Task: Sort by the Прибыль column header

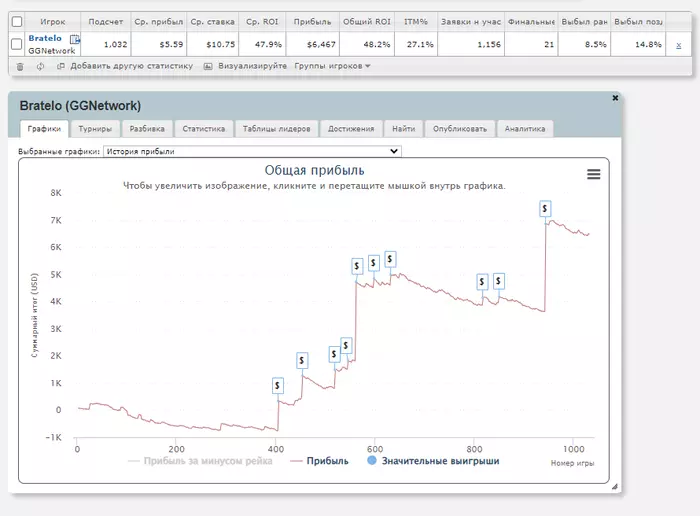Action: [312, 21]
